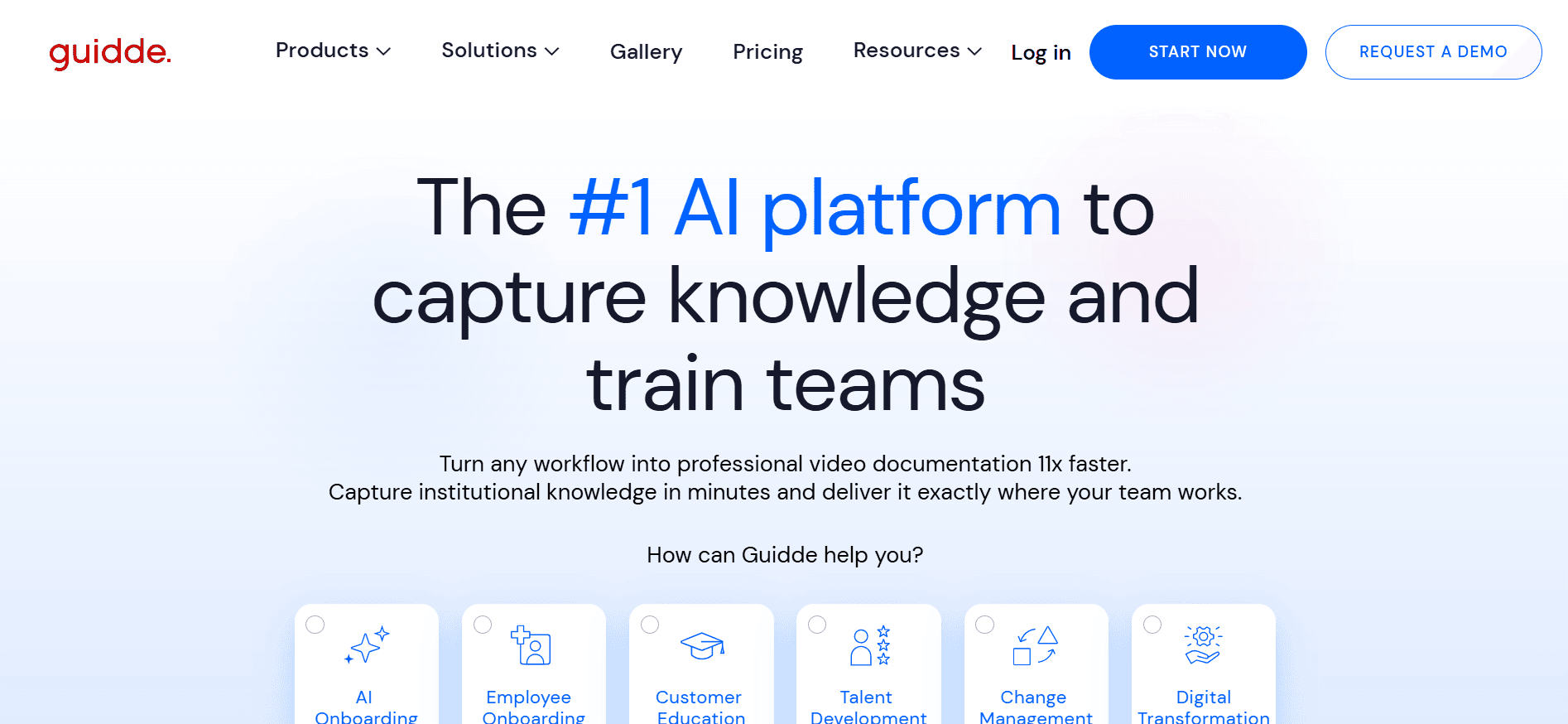Click the guidde logo
Screen dimensions: 1568x724
click(x=110, y=53)
